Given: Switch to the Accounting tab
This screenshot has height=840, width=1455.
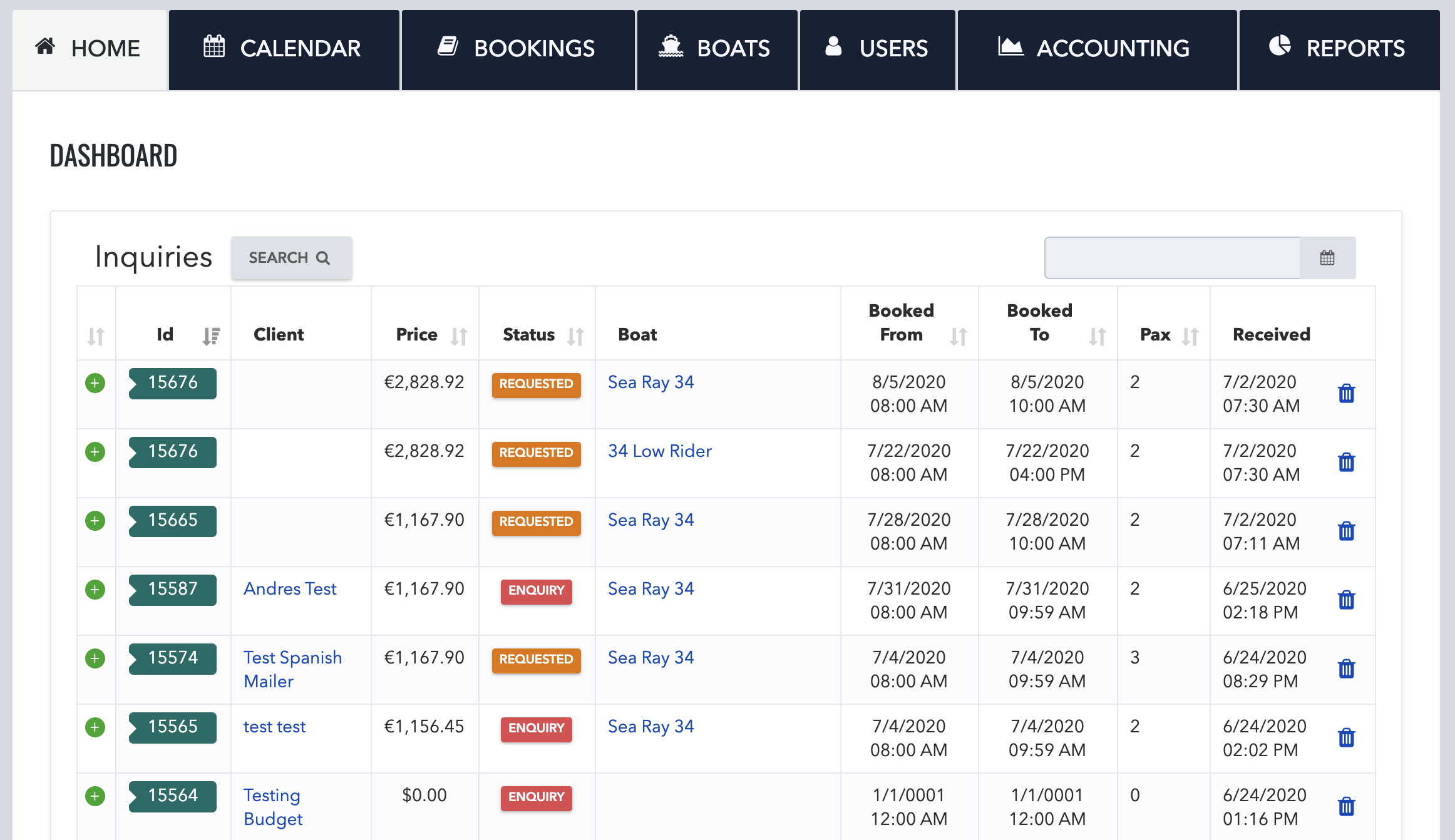Looking at the screenshot, I should pos(1096,49).
